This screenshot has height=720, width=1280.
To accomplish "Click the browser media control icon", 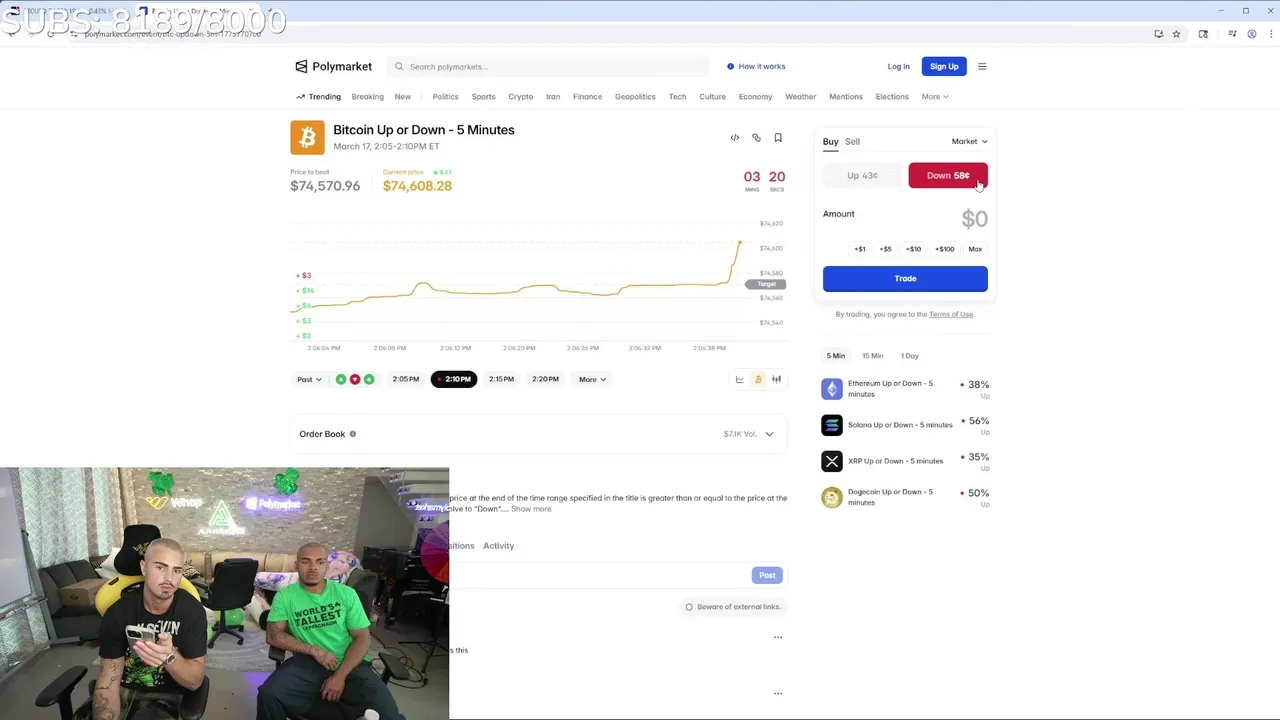I will pos(1231,34).
